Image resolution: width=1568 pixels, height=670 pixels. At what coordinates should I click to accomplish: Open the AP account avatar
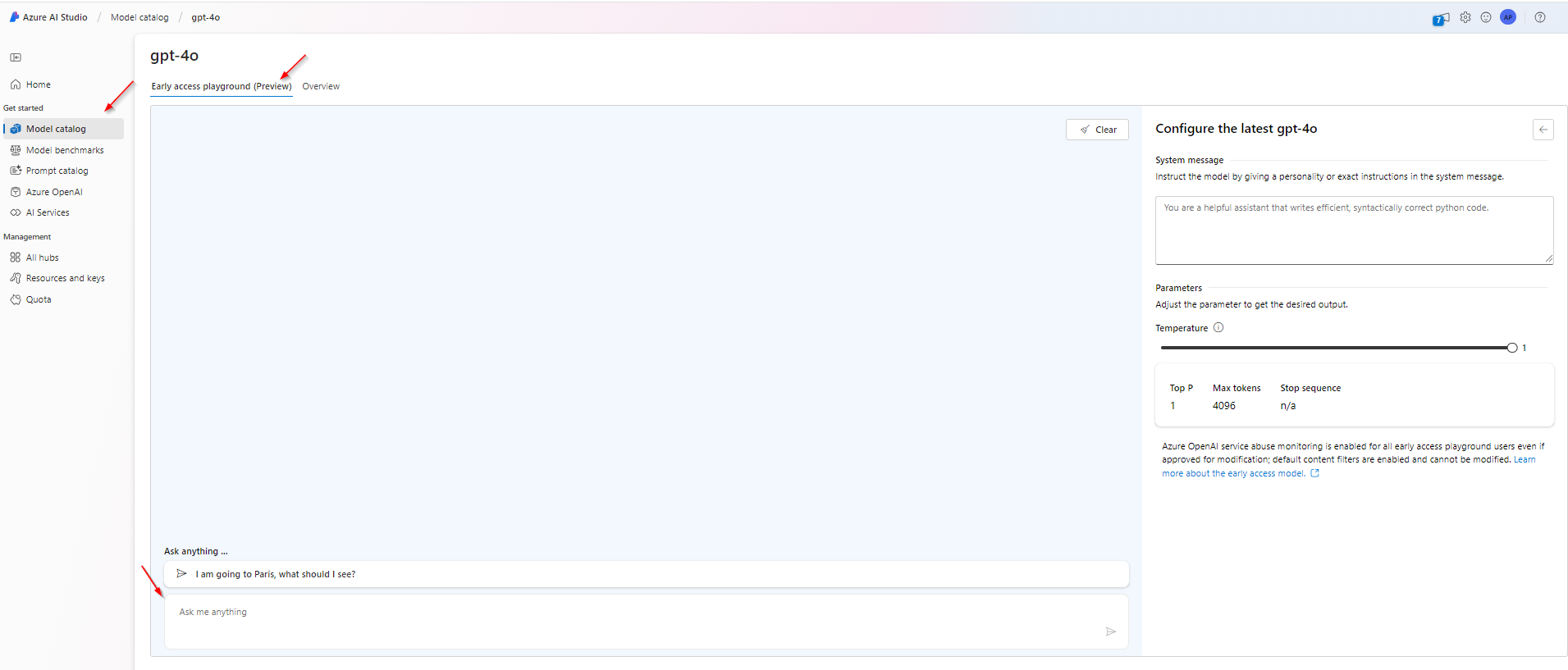point(1508,17)
